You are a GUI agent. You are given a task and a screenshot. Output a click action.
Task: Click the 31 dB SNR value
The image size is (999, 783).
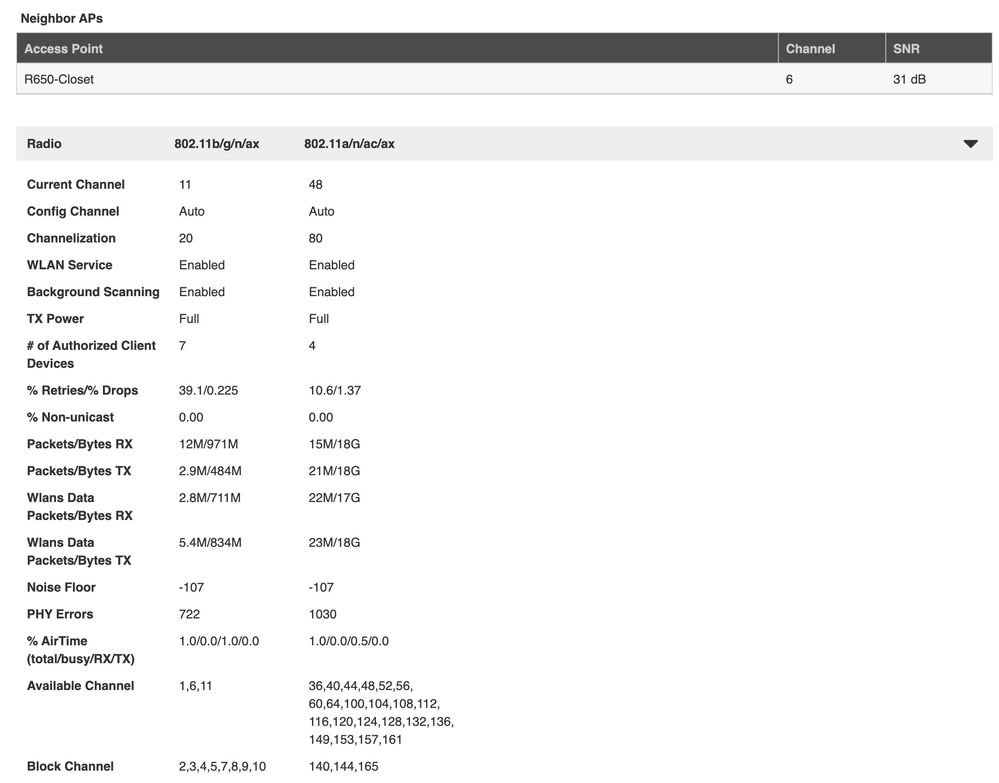pos(909,79)
